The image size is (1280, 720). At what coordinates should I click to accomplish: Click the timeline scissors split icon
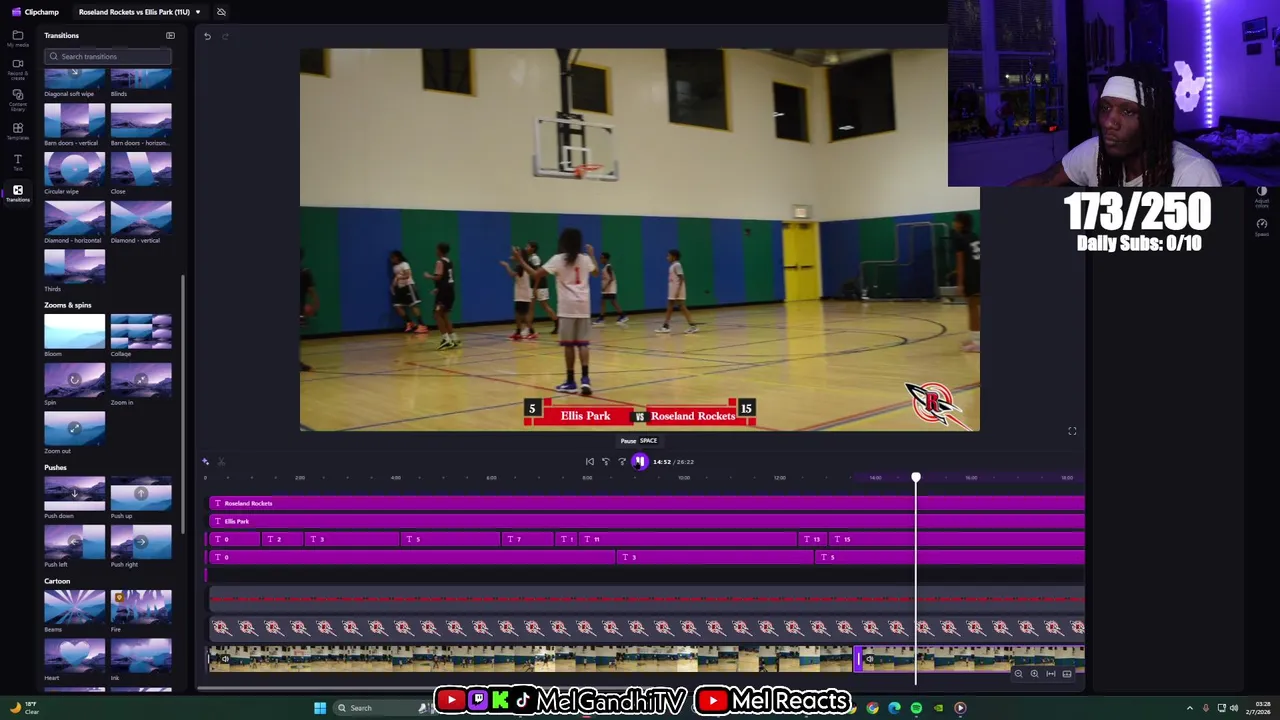tap(221, 462)
